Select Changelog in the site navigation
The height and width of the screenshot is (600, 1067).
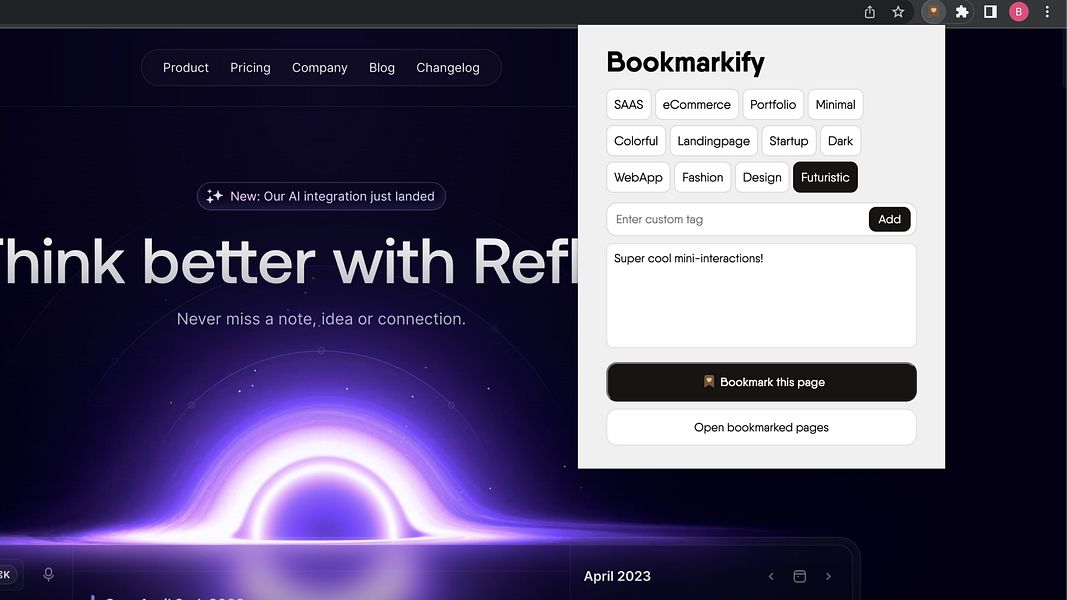pos(448,67)
